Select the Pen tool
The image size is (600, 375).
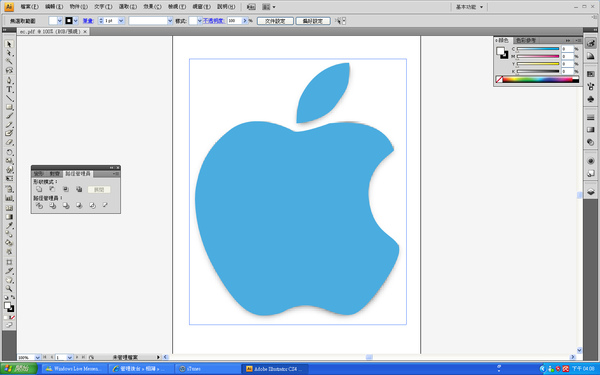coord(9,80)
